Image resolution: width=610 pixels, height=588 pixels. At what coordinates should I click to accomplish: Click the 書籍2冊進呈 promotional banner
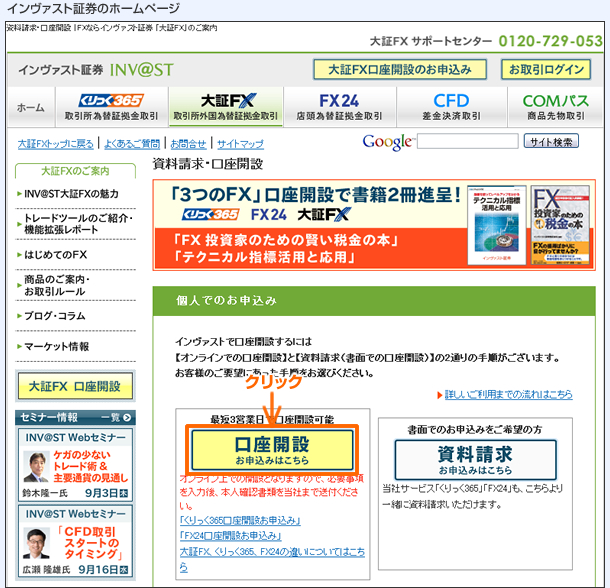[374, 225]
